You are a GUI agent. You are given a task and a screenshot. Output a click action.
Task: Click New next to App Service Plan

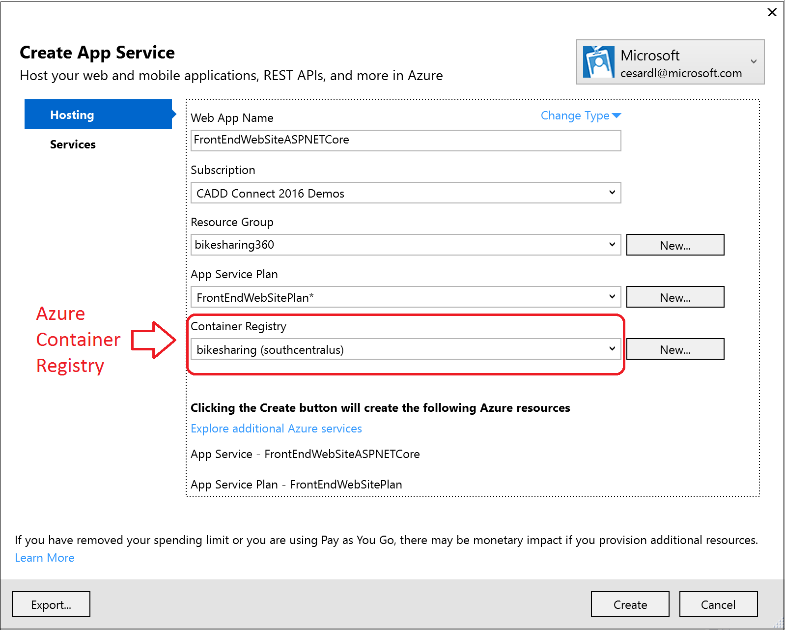pos(674,297)
